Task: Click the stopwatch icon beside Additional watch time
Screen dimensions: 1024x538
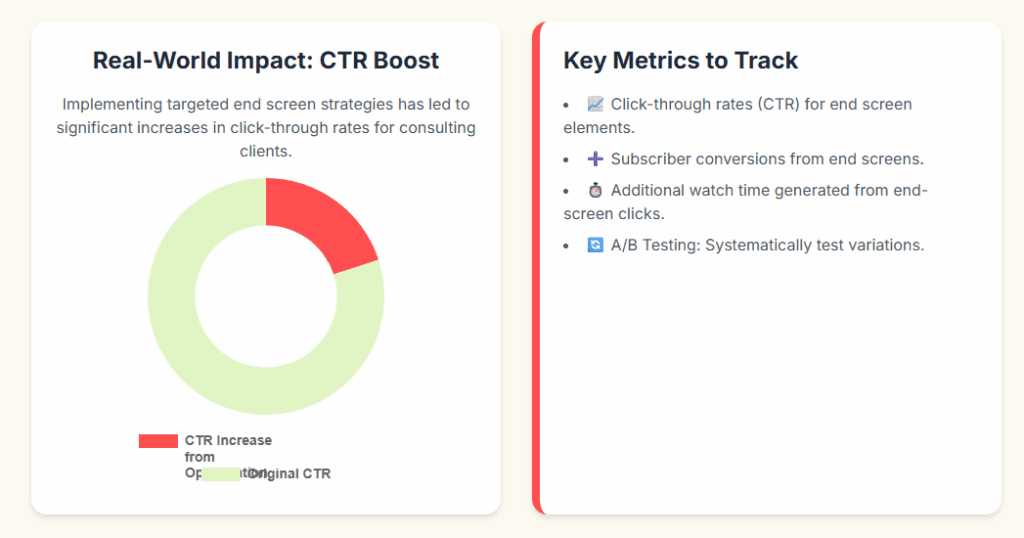Action: [595, 190]
